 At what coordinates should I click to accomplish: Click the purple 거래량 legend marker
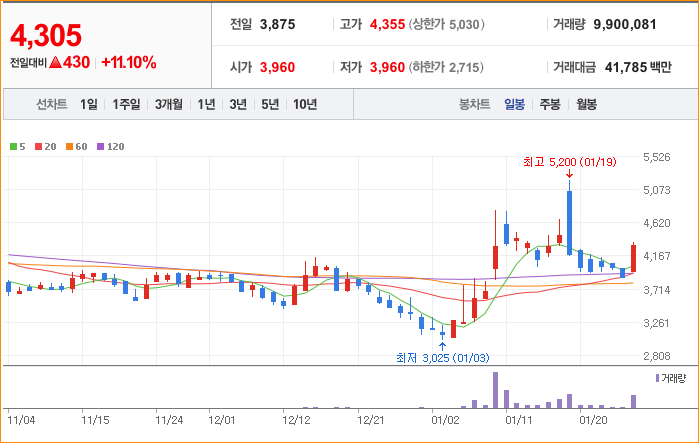(x=657, y=378)
